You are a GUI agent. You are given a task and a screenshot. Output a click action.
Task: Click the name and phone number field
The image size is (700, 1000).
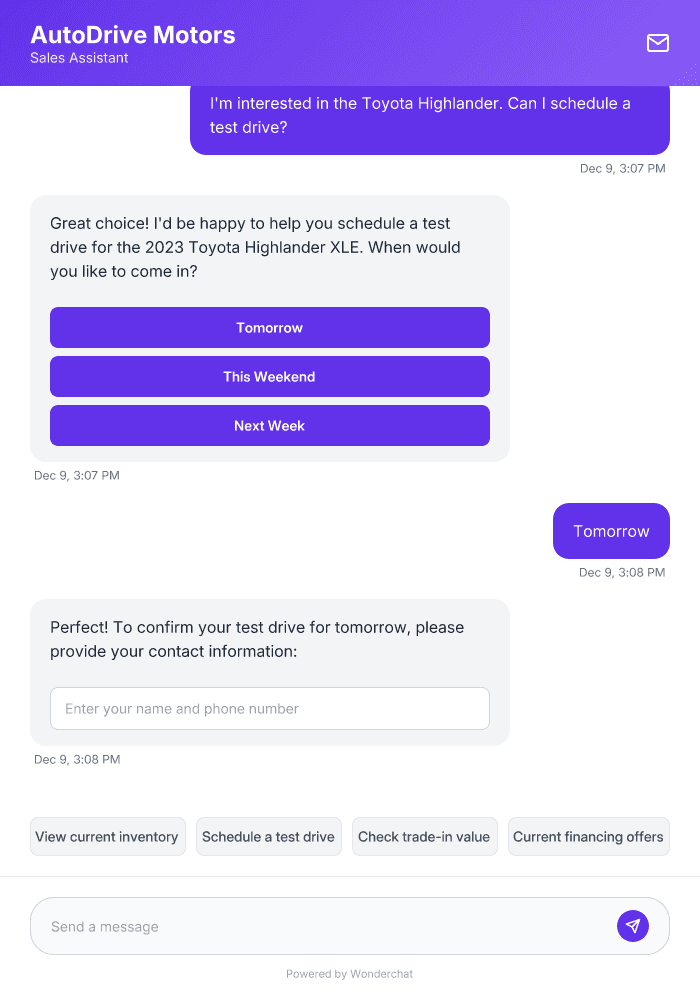269,708
